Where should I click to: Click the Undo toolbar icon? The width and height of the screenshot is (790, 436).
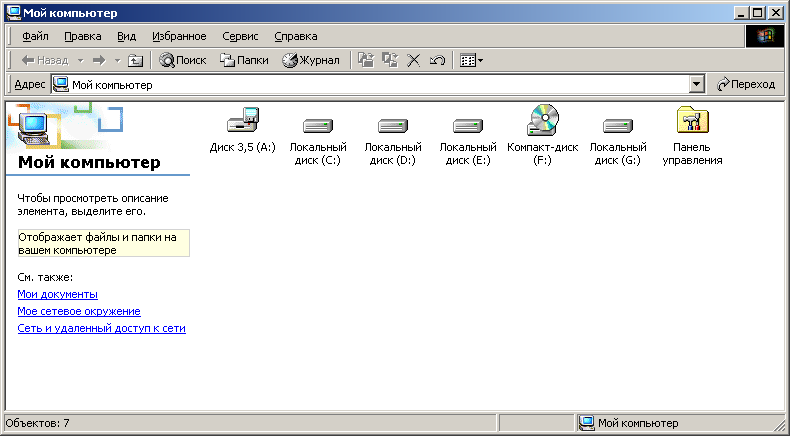(x=437, y=60)
